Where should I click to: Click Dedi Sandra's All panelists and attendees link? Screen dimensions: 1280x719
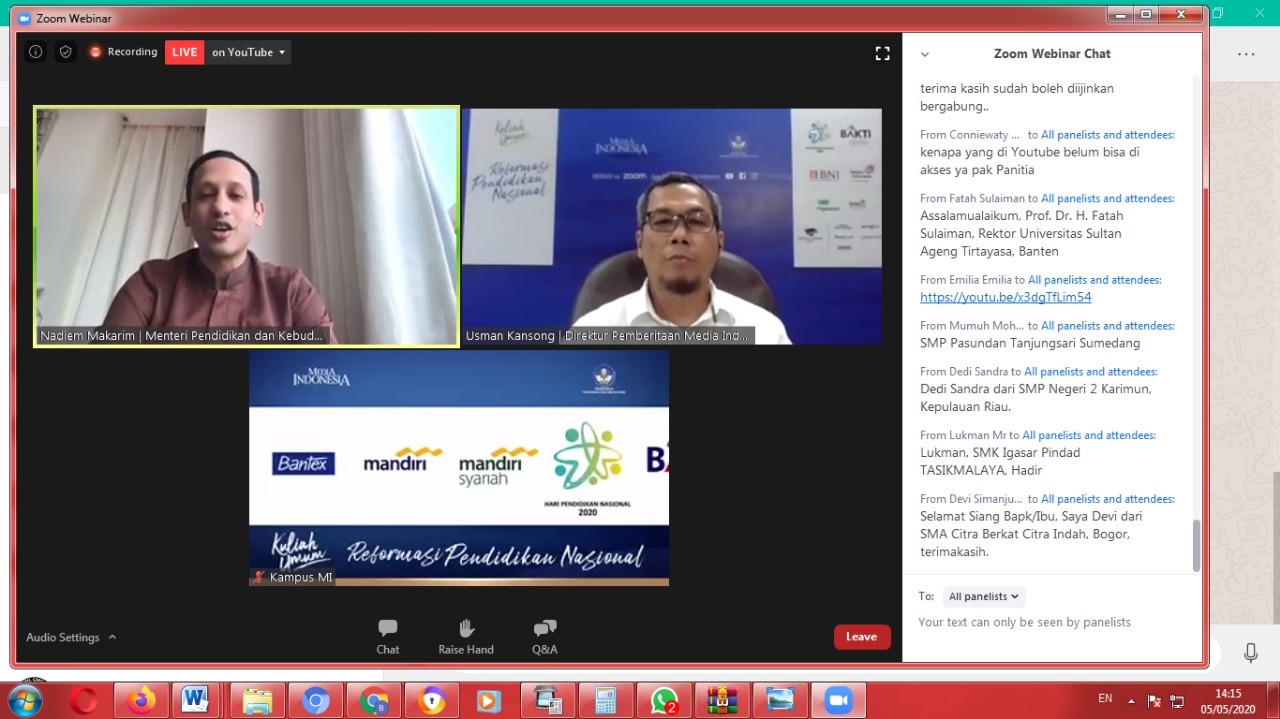click(1091, 371)
